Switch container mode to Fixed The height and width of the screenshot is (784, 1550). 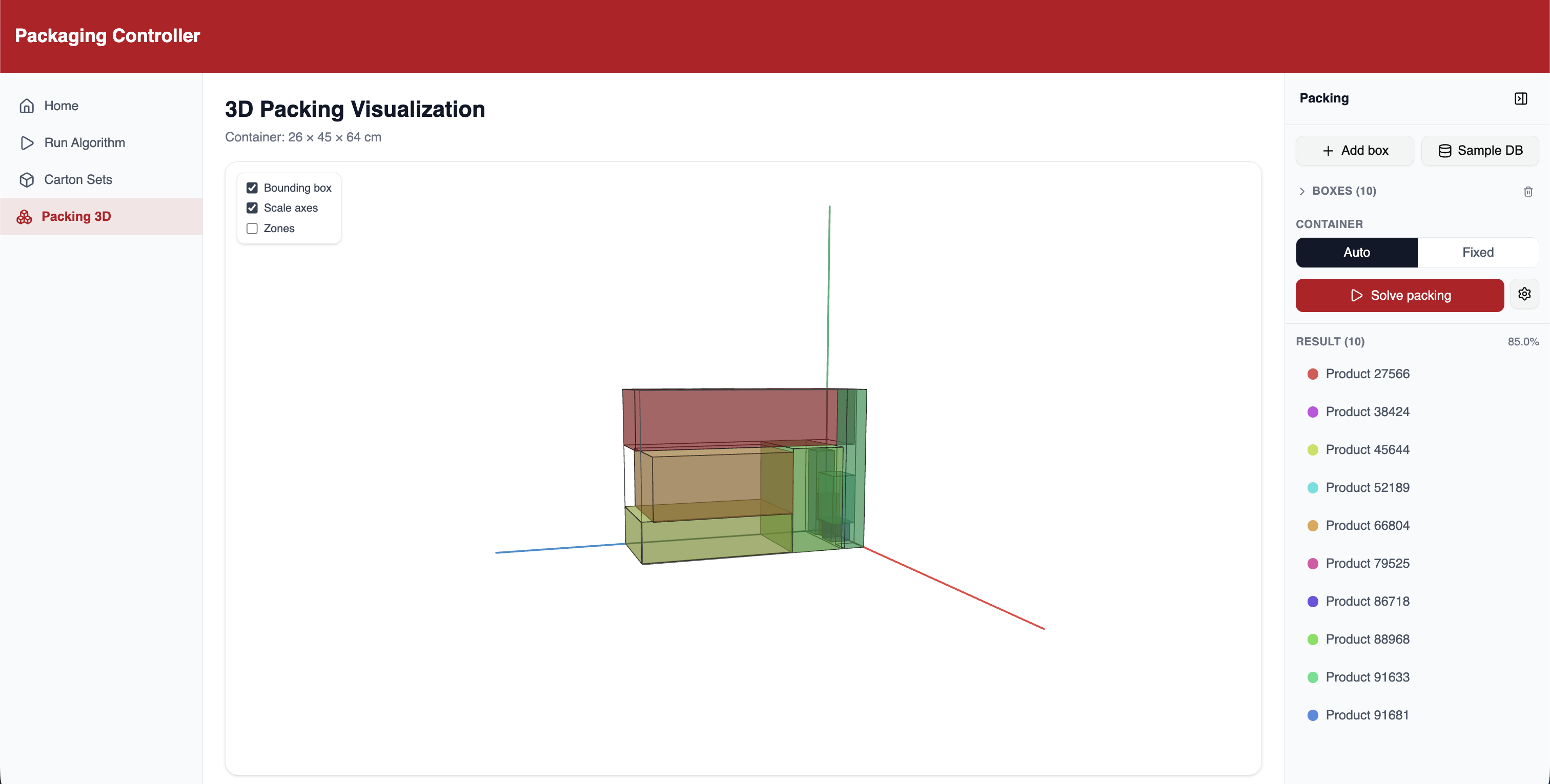(x=1477, y=252)
